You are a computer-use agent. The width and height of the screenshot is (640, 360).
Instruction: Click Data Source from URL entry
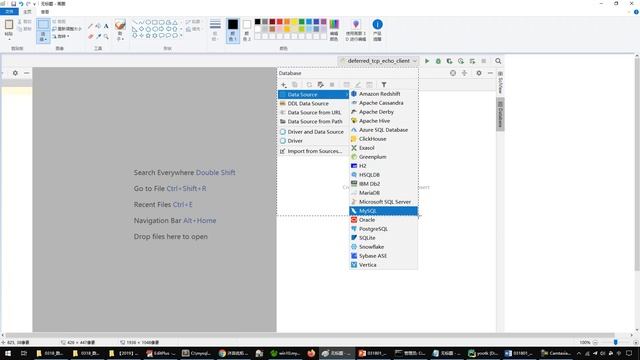tap(313, 113)
